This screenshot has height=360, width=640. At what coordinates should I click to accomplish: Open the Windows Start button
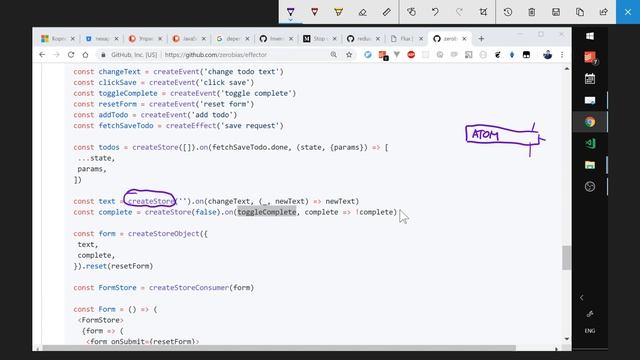point(590,36)
